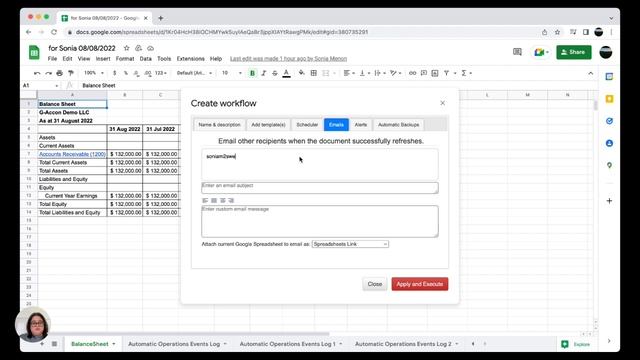Click the Insert link icon
Viewport: 640px width, 360px height.
click(x=412, y=73)
